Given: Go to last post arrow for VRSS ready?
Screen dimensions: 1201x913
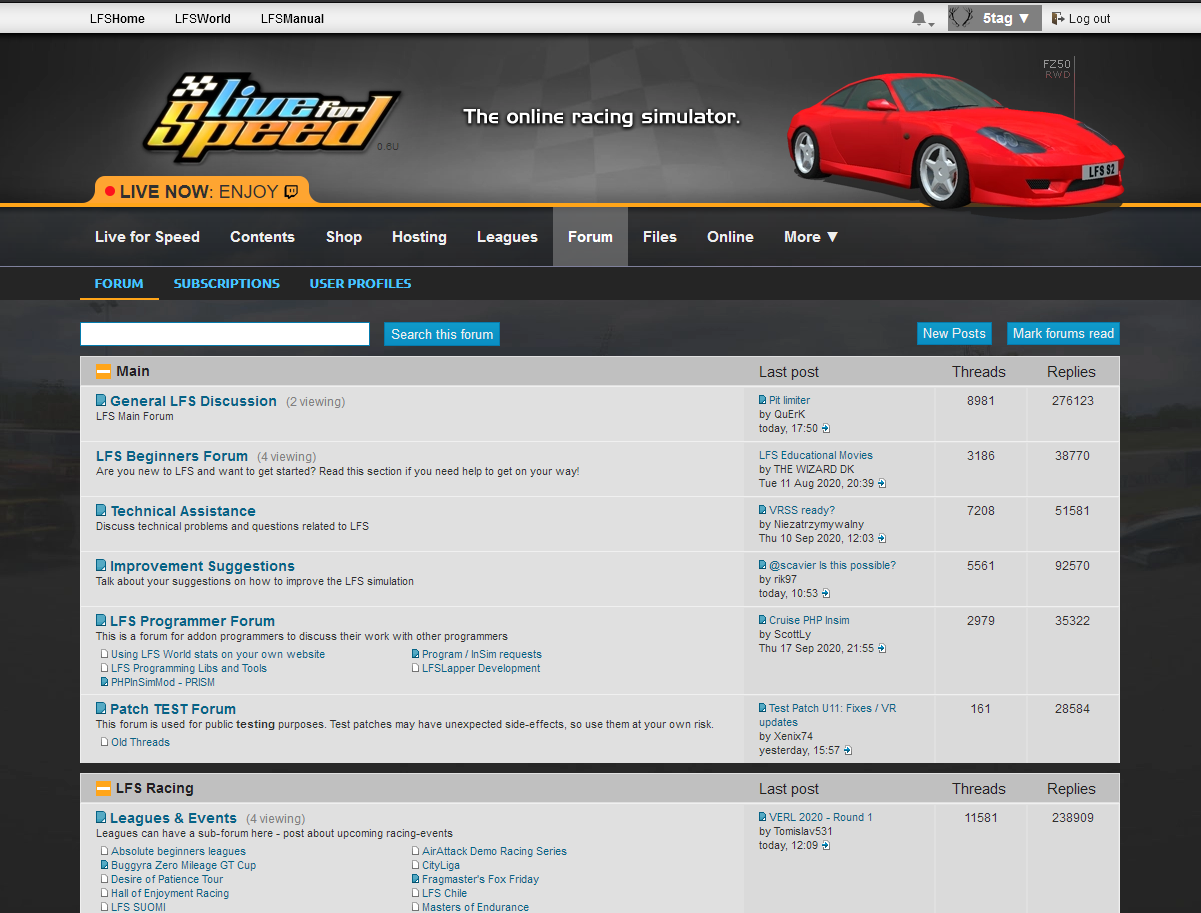Looking at the screenshot, I should click(882, 539).
